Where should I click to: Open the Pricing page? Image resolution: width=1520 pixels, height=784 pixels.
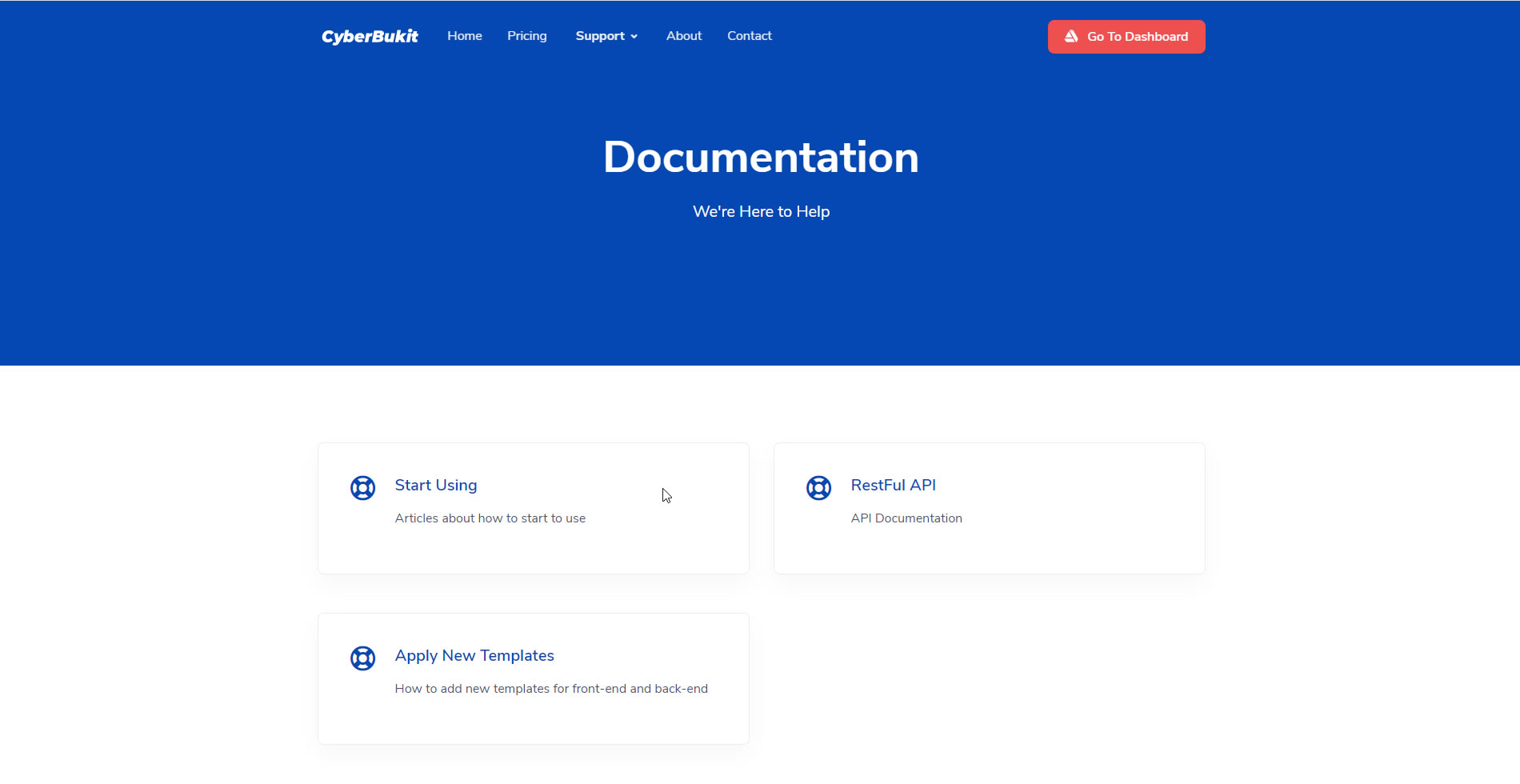[x=526, y=35]
